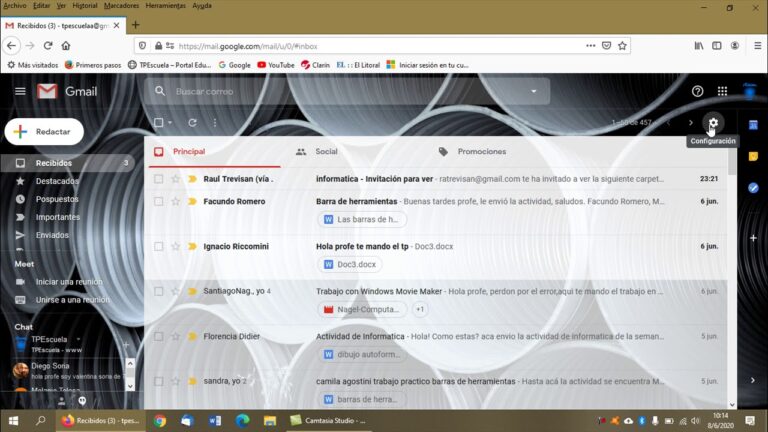768x432 pixels.
Task: Open the Google apps grid
Action: pos(722,91)
